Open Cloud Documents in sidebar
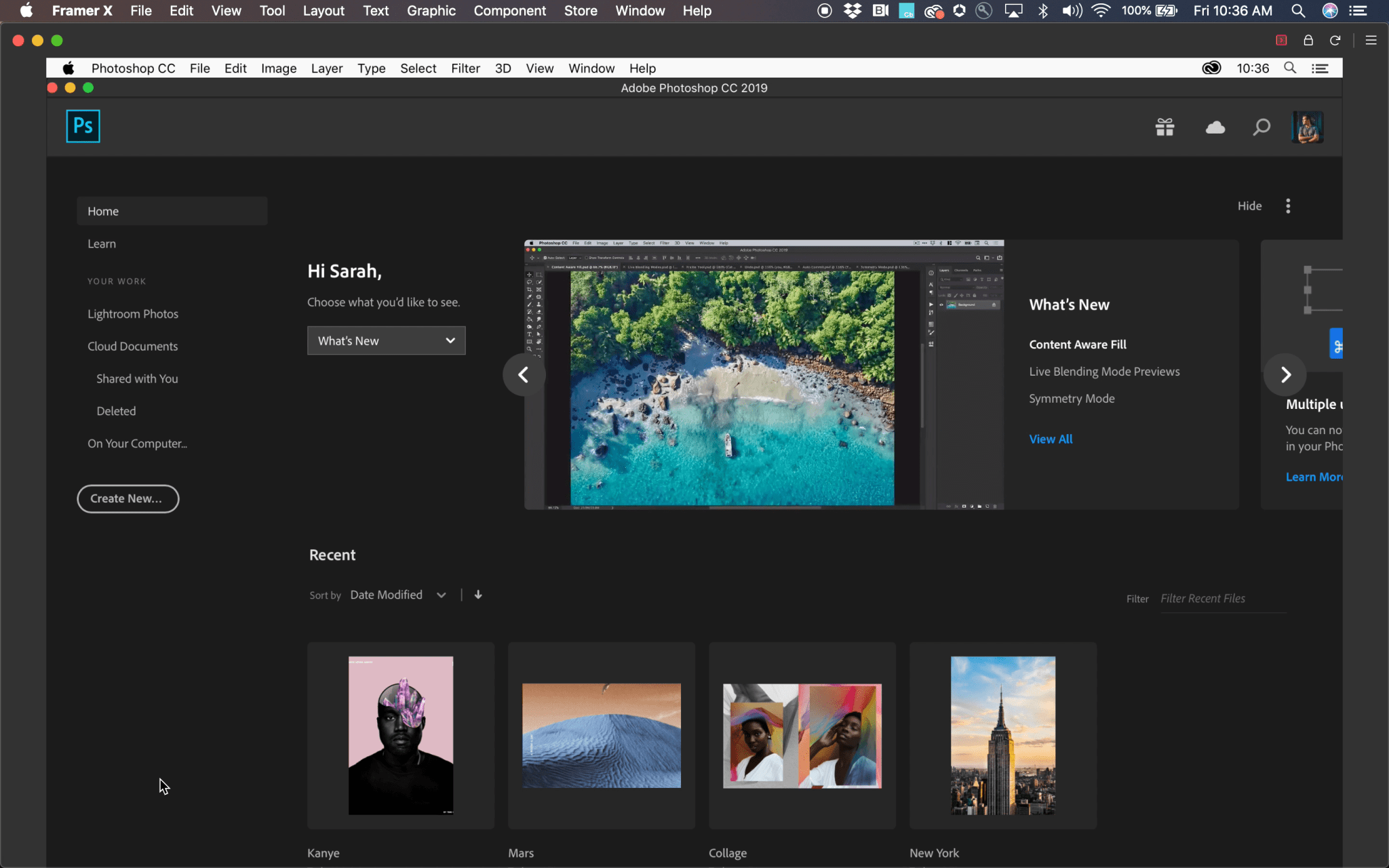1389x868 pixels. (x=133, y=347)
